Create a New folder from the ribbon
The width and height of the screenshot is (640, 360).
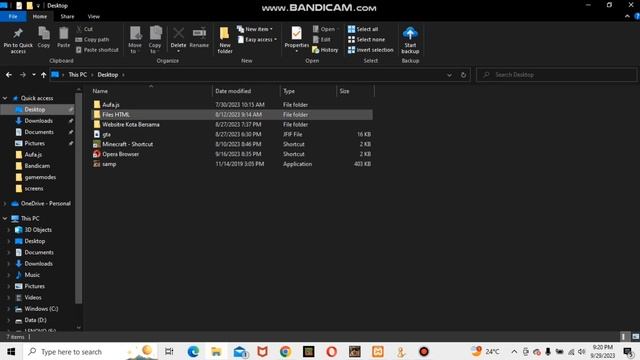pyautogui.click(x=225, y=40)
